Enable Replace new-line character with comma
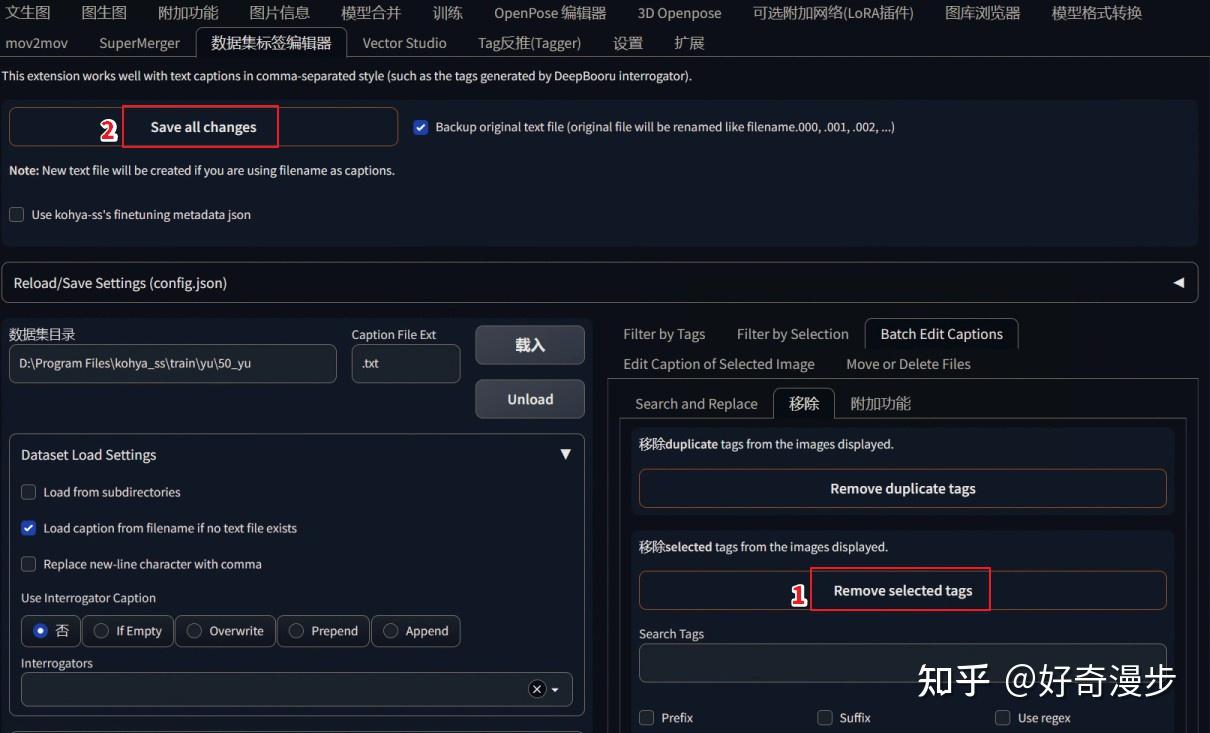Screen dimensions: 1210x733 (28, 563)
